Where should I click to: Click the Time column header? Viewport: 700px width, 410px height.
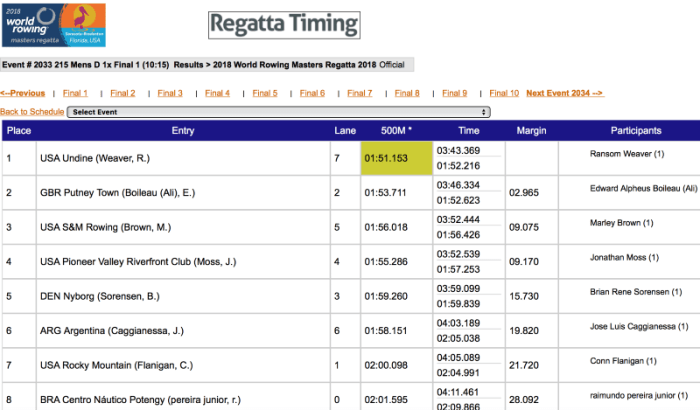[469, 130]
